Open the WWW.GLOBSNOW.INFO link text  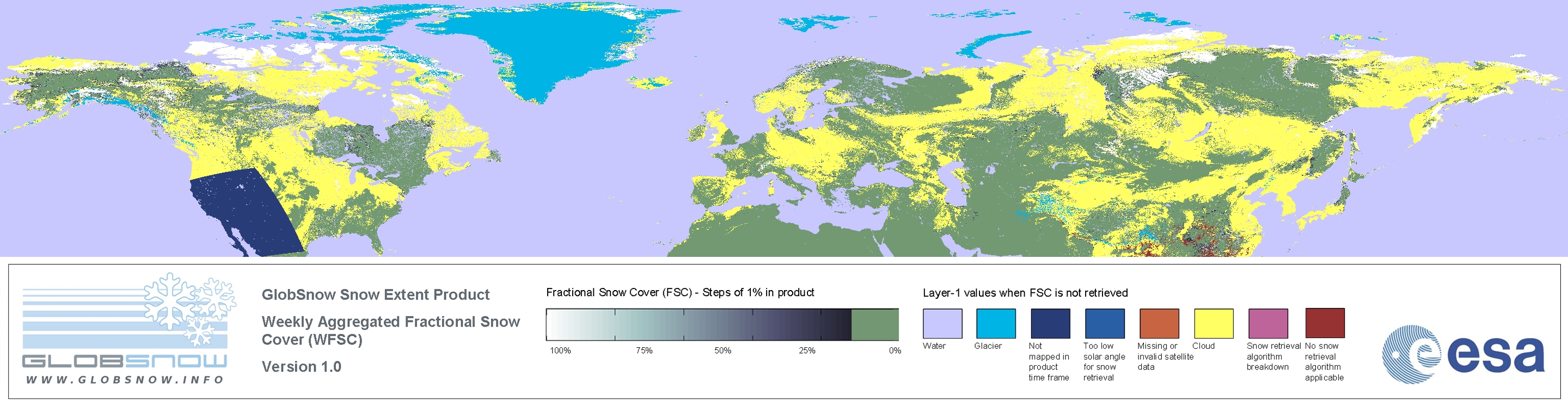[125, 379]
